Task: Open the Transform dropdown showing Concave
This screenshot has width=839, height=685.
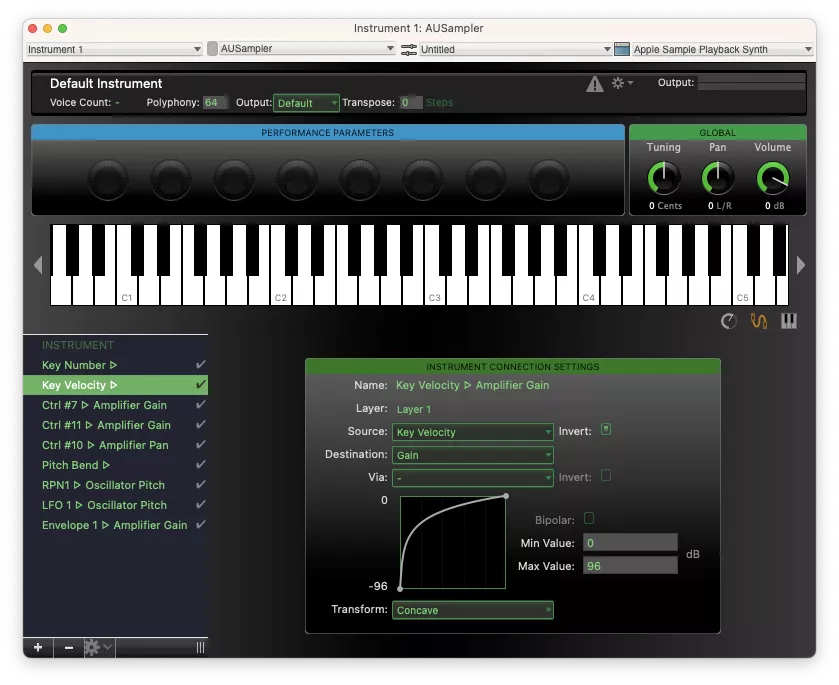Action: coord(472,610)
